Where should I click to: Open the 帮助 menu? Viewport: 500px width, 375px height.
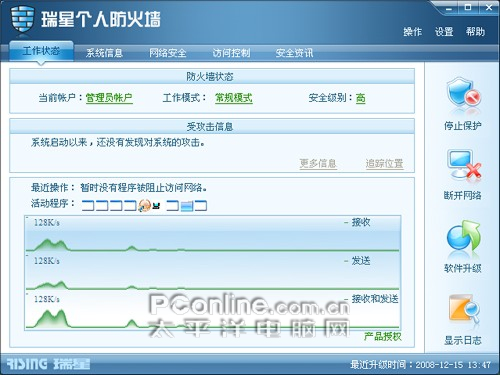(475, 32)
